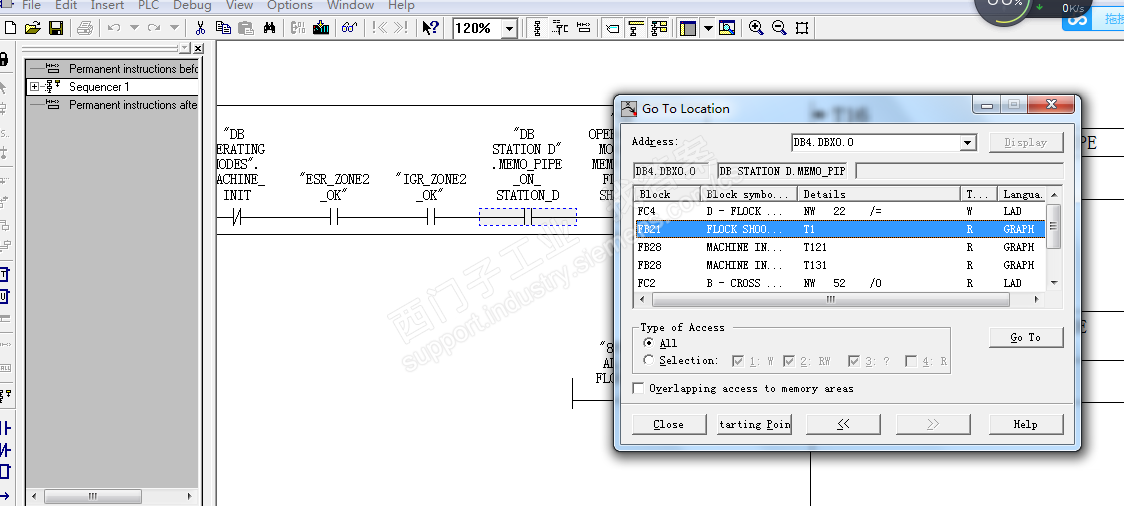Viewport: 1124px width, 506px height.
Task: Select the All radio button
Action: click(x=649, y=343)
